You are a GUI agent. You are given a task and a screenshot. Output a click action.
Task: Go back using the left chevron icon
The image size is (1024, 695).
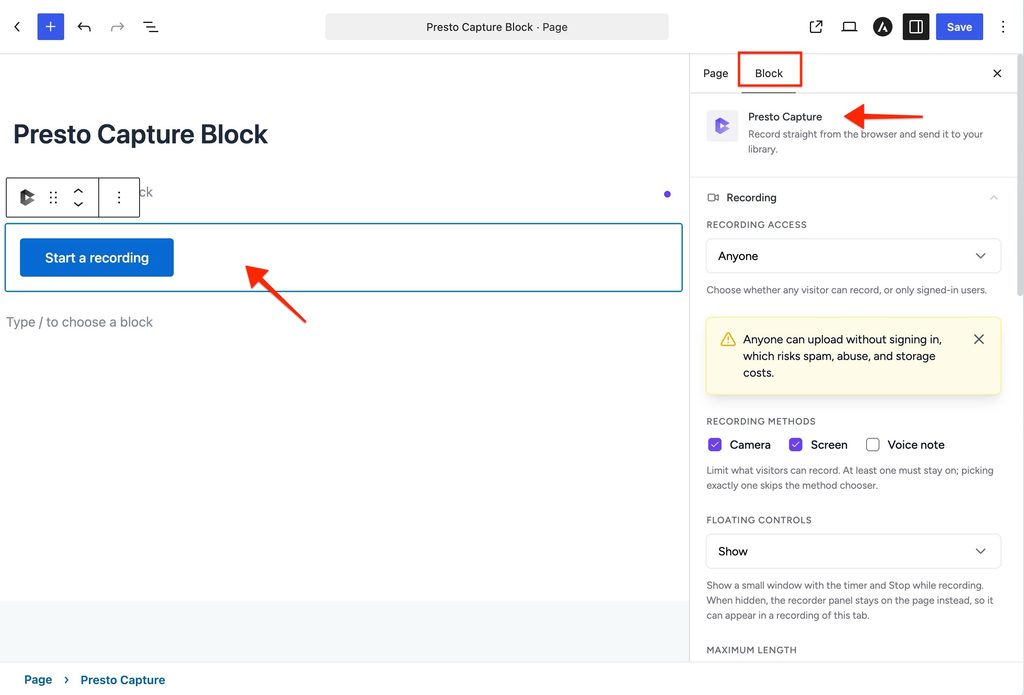17,27
